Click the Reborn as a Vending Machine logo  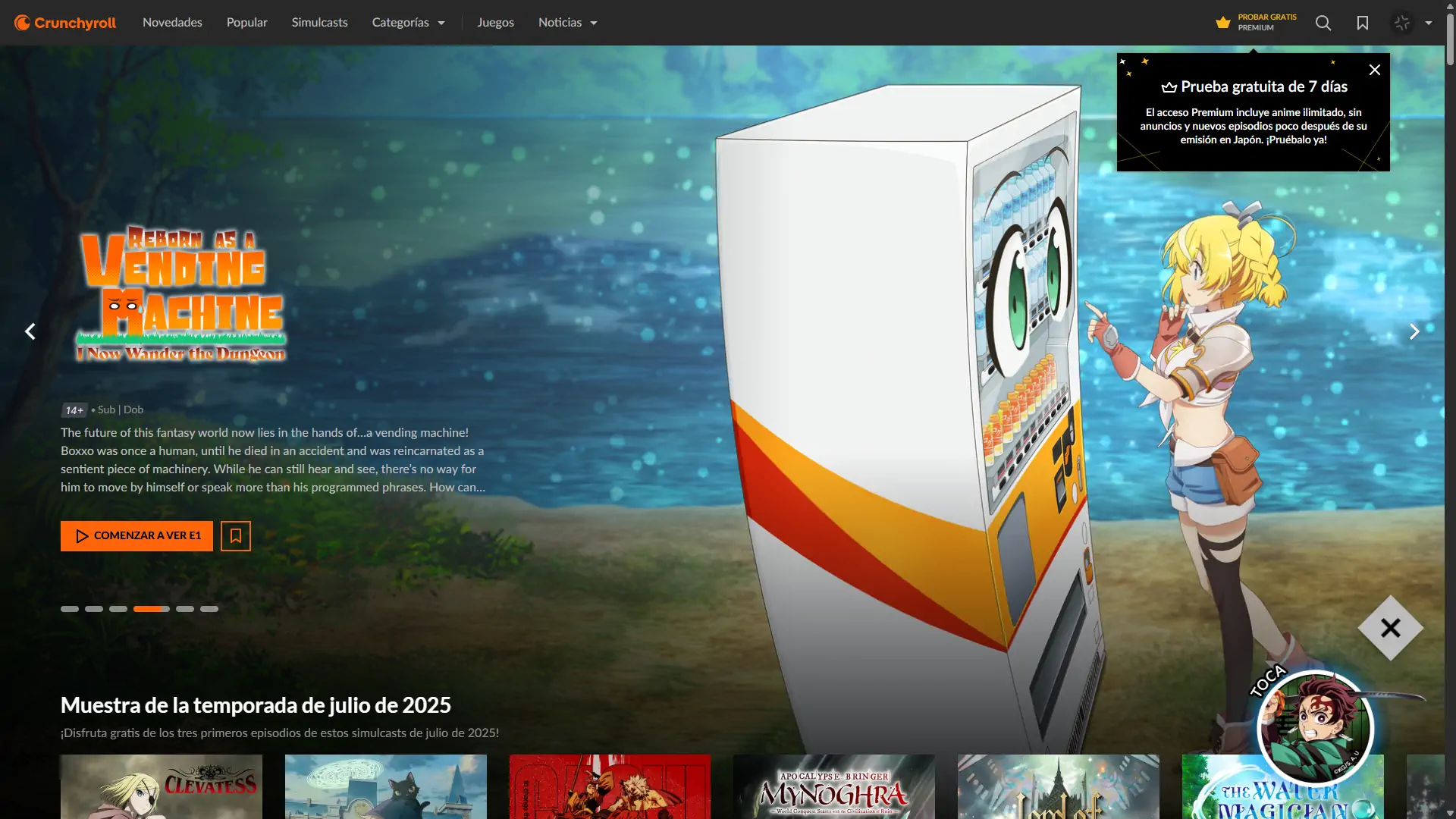click(181, 293)
